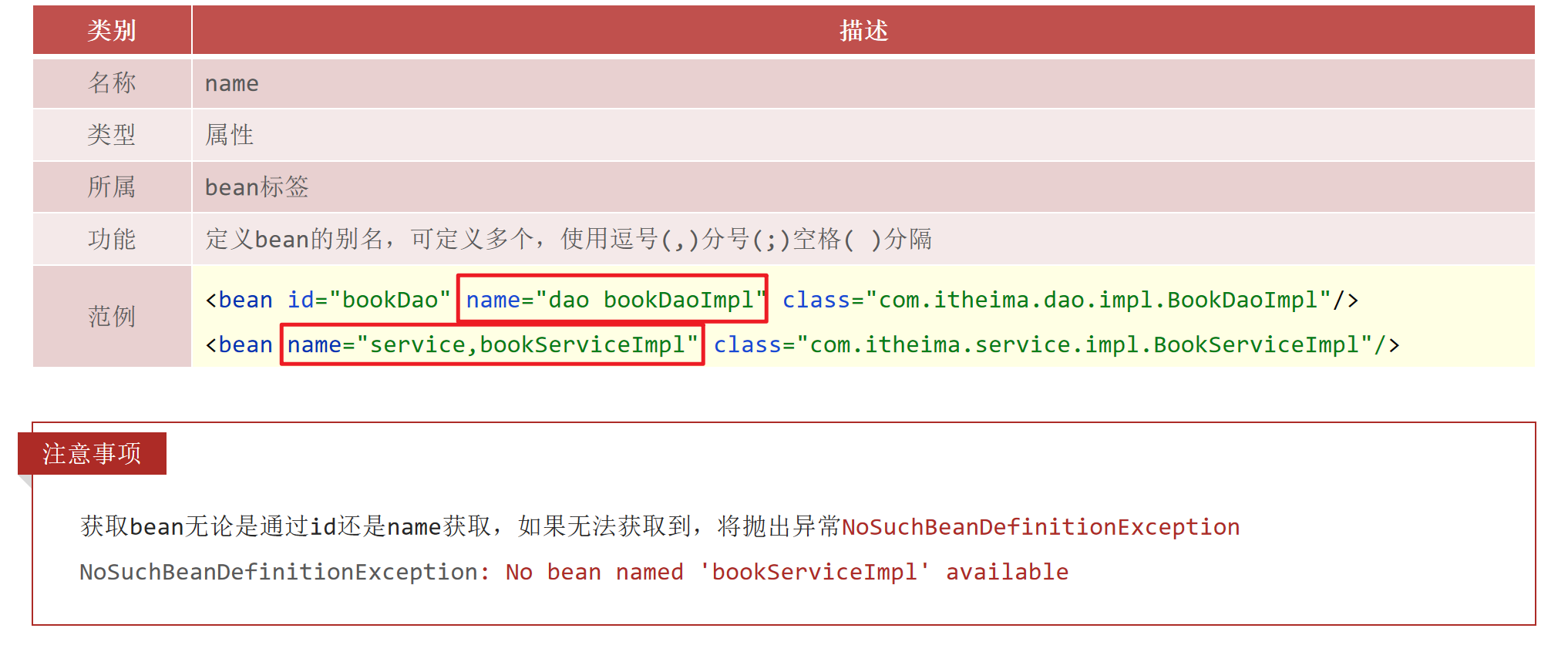The image size is (1568, 645).
Task: Select the 名称 row label
Action: tap(112, 82)
